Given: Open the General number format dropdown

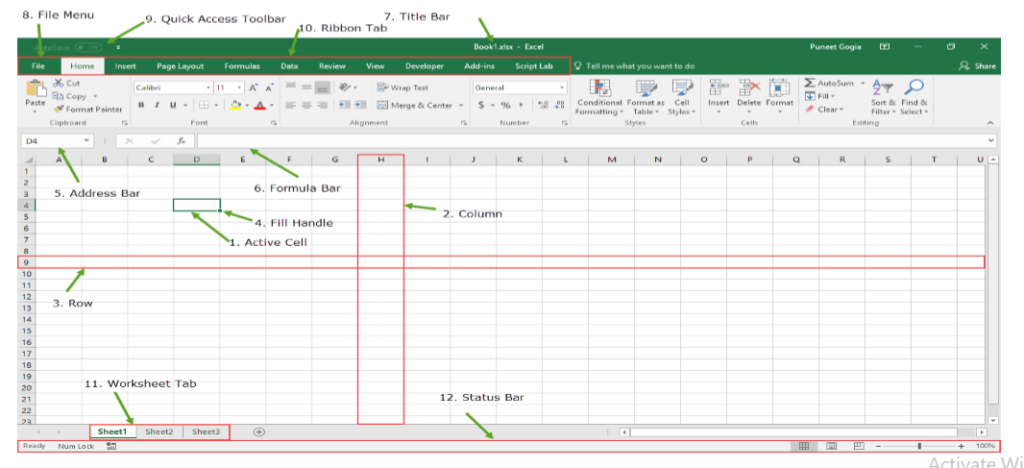Looking at the screenshot, I should click(x=562, y=87).
